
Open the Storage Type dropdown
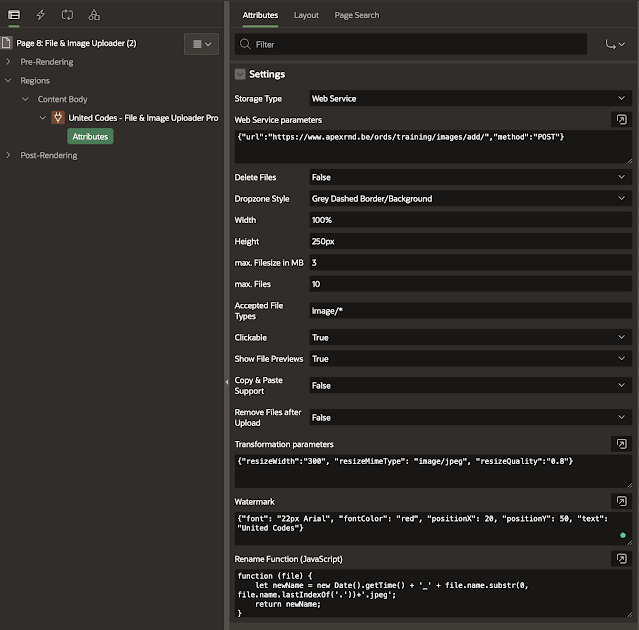[470, 99]
